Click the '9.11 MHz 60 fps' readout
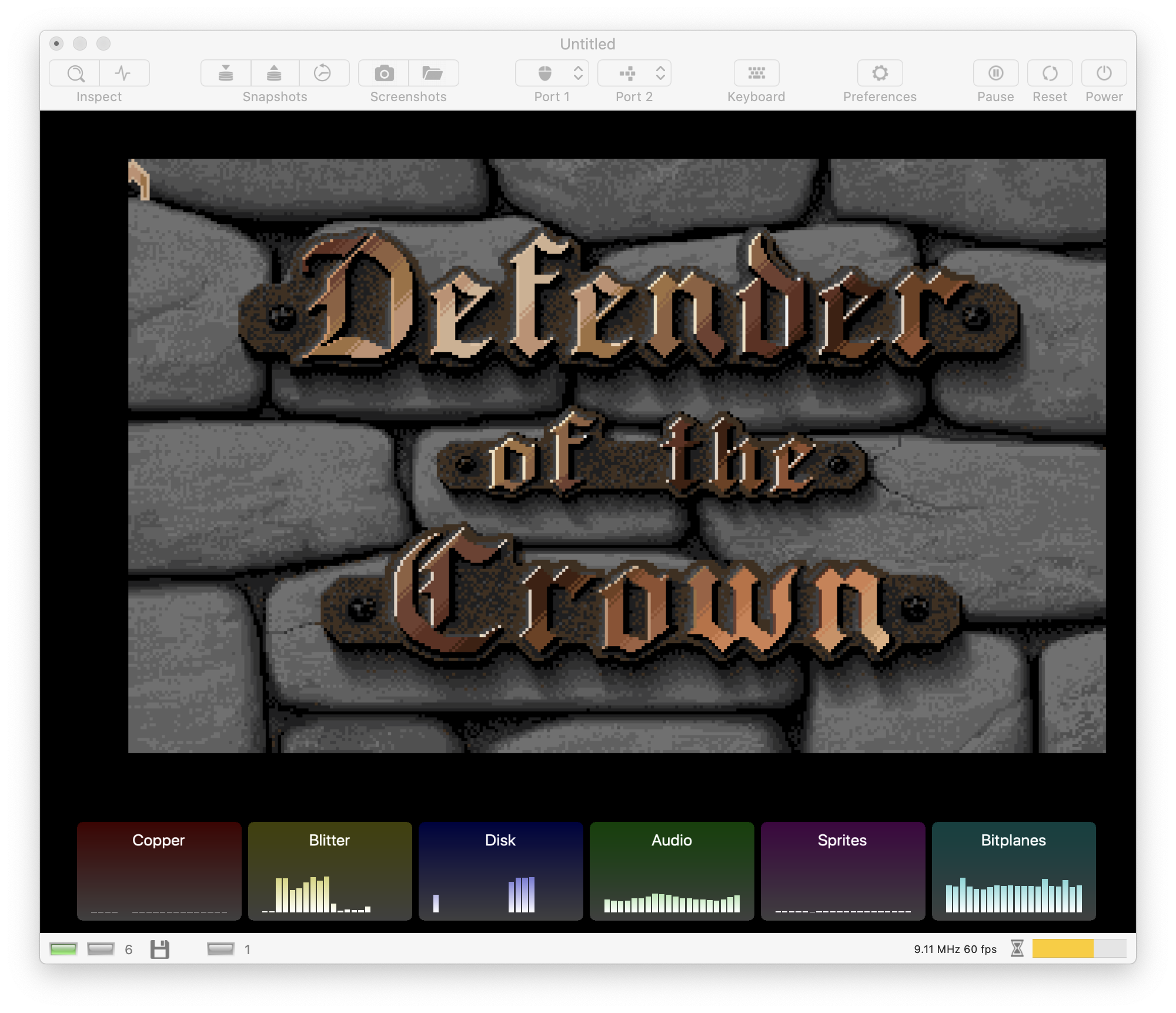Viewport: 1176px width, 1013px height. click(955, 949)
